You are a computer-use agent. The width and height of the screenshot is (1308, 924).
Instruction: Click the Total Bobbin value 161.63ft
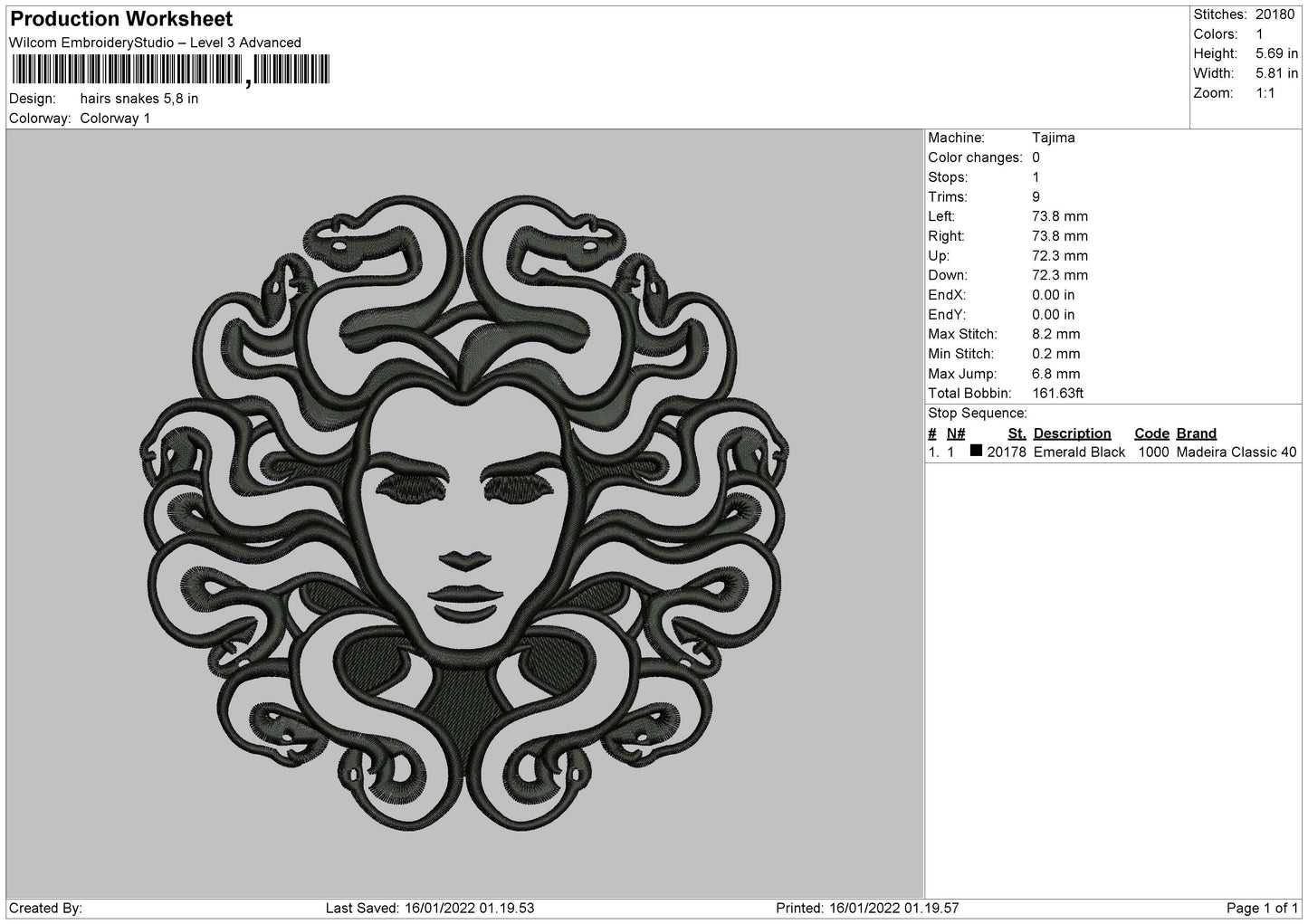[x=1058, y=394]
